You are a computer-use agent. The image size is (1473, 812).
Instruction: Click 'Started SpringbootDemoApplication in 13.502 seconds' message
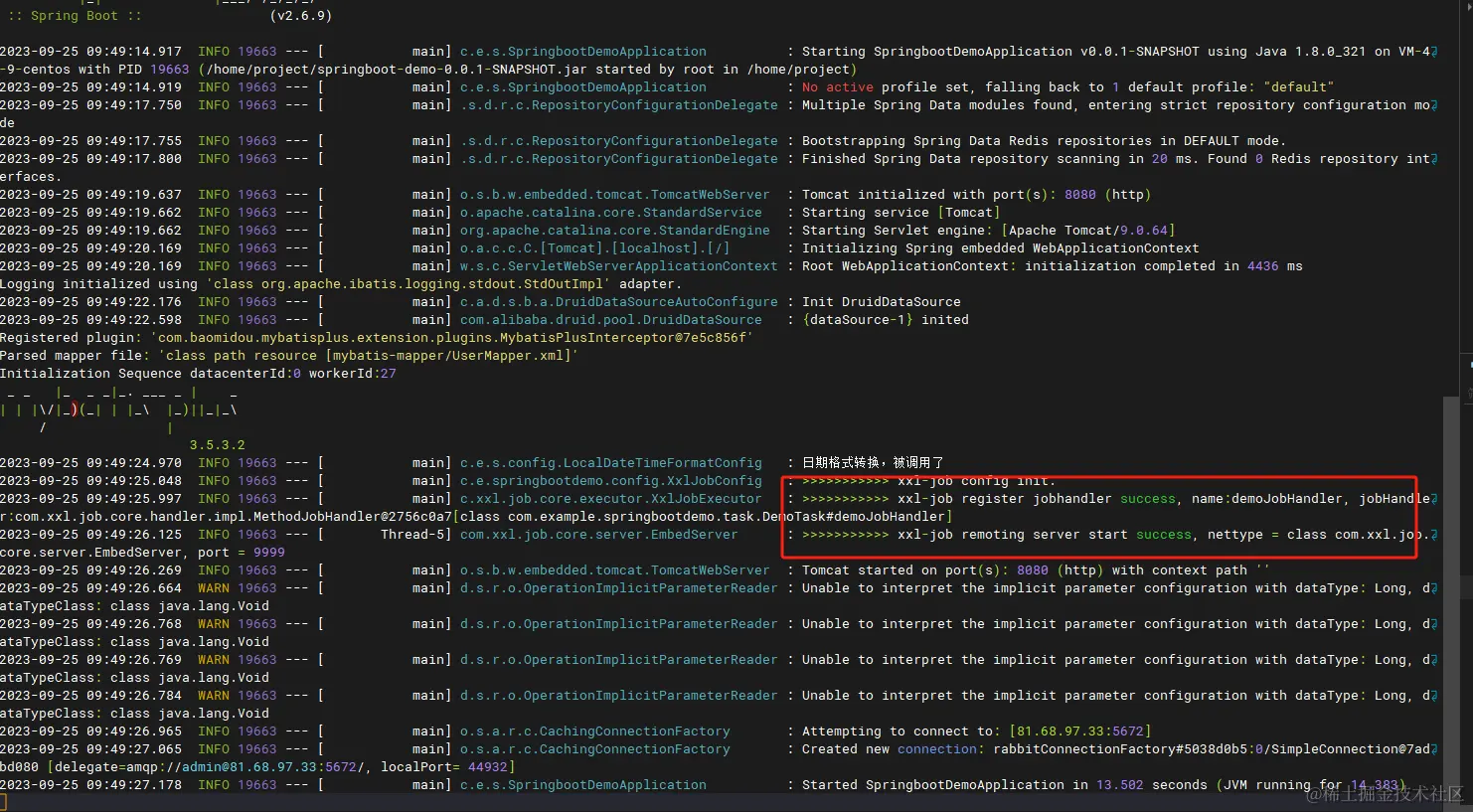tap(1005, 785)
